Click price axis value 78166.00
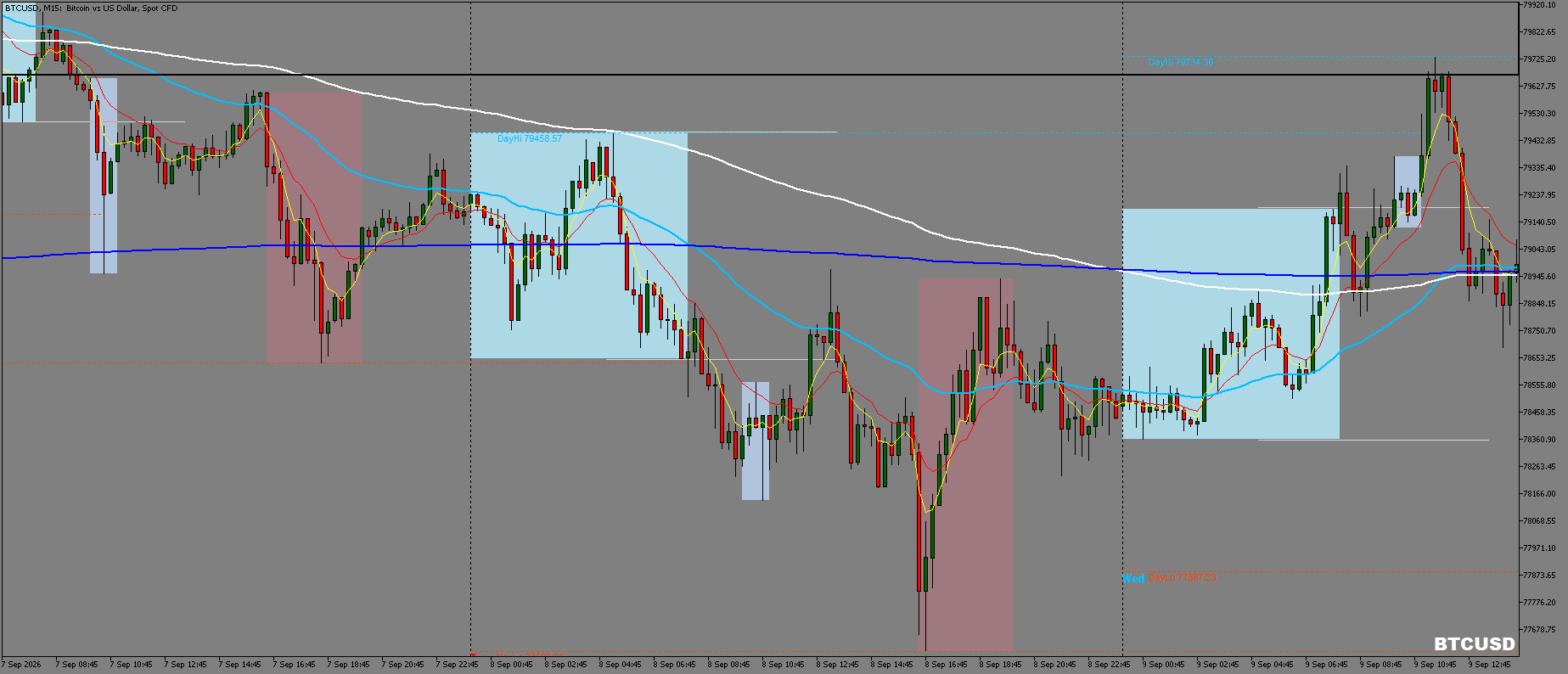 pos(1539,494)
